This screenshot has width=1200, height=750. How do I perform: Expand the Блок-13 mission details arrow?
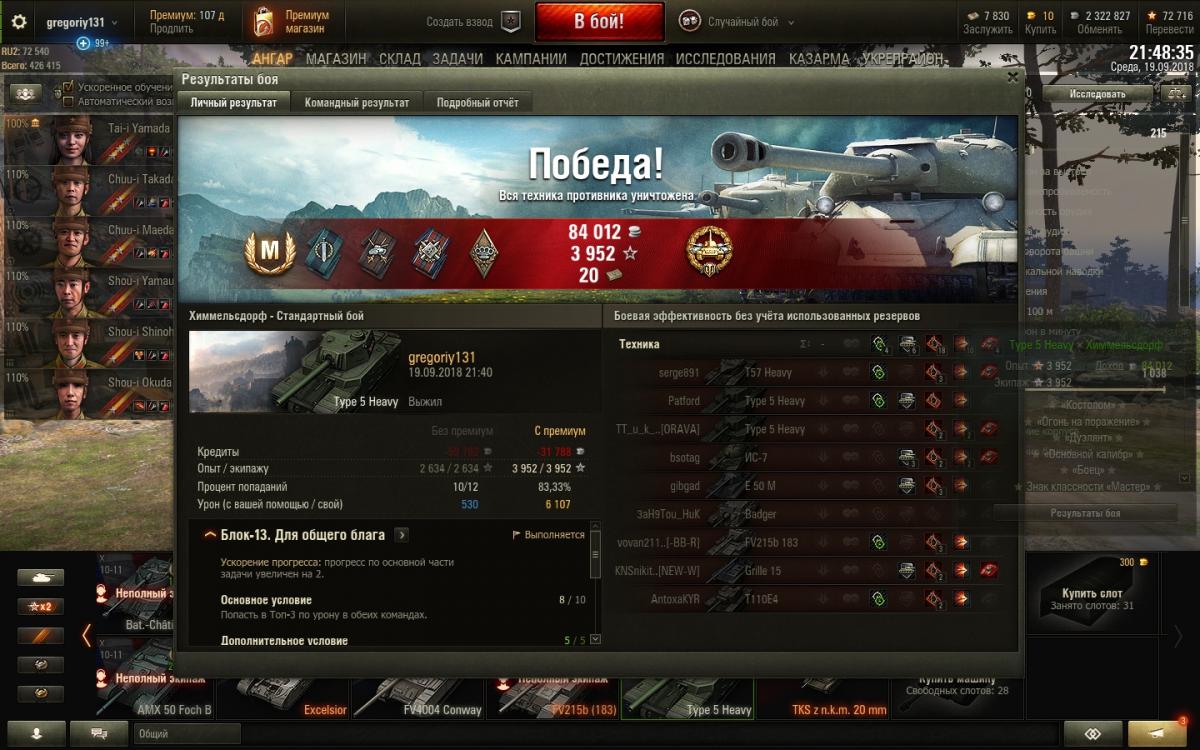click(x=401, y=535)
